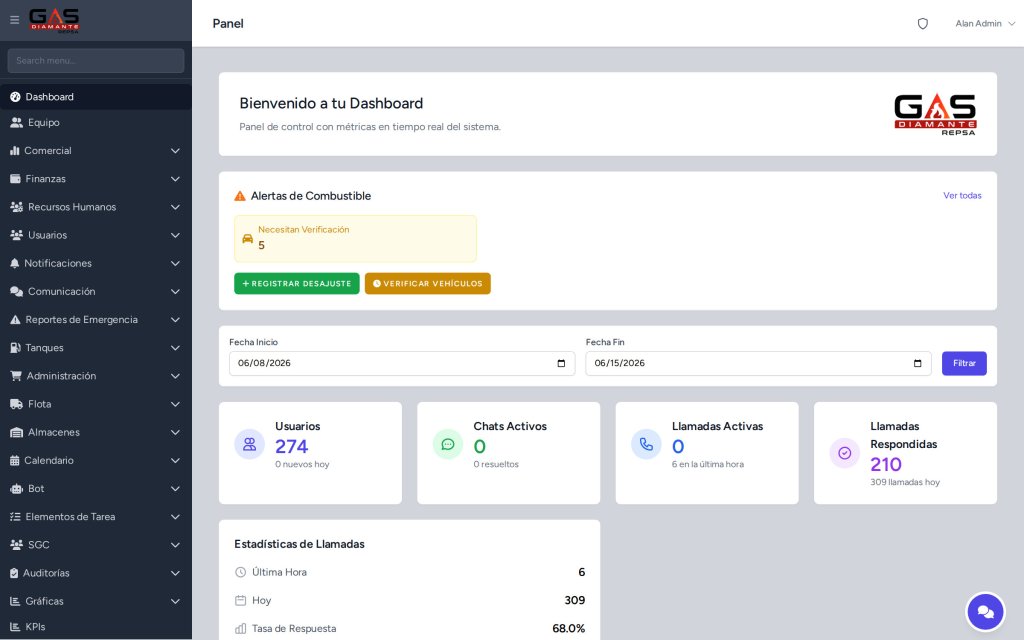Image resolution: width=1024 pixels, height=640 pixels.
Task: Click the Usuarios count 274
Action: pos(291,446)
